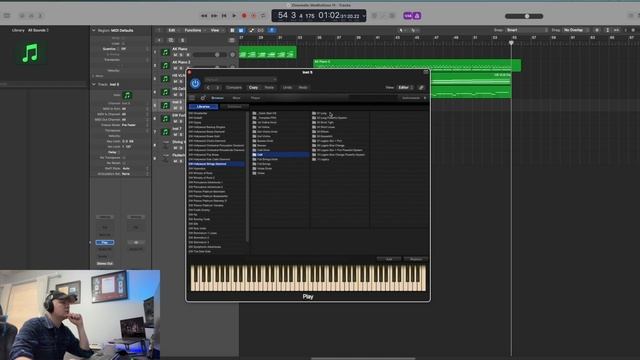Click the global solo S button in track header
The height and width of the screenshot is (360, 640).
tap(182, 40)
